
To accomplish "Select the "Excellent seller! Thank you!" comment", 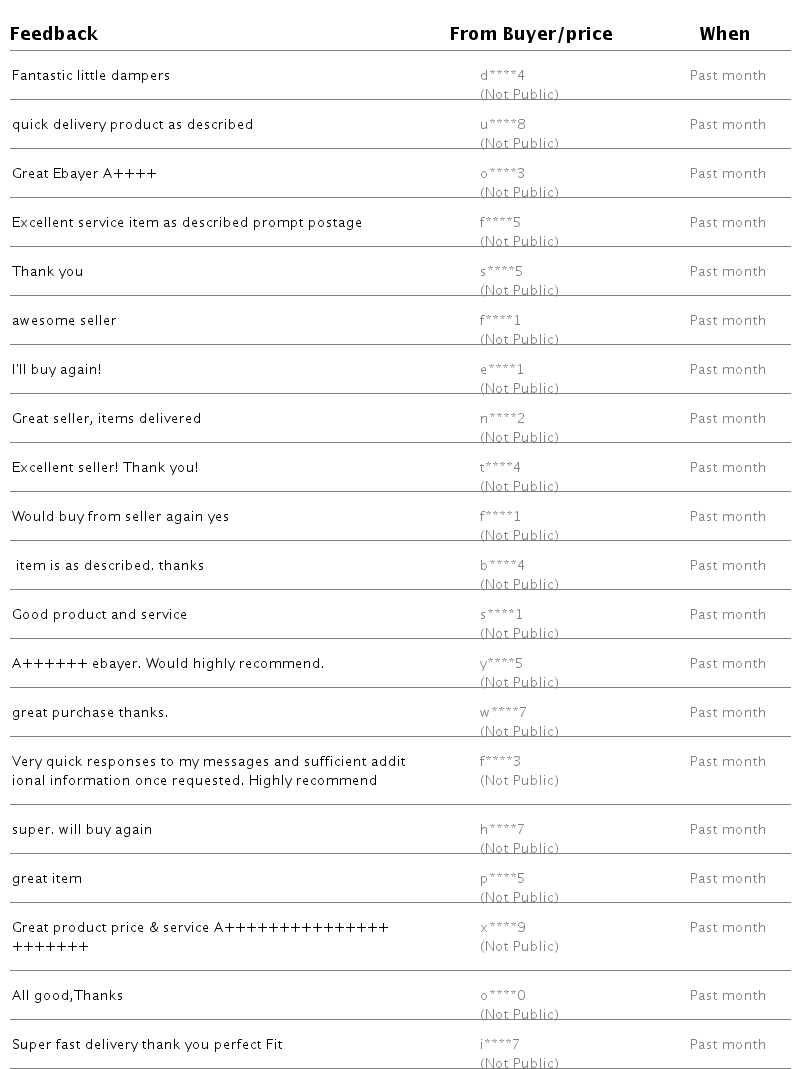I will (x=105, y=468).
